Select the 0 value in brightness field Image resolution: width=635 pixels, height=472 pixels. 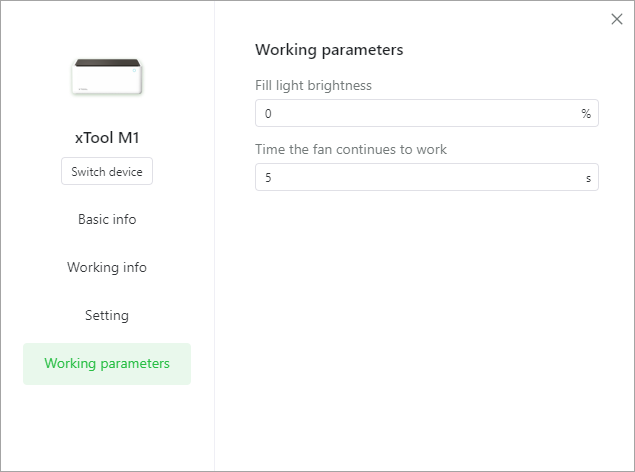(268, 113)
